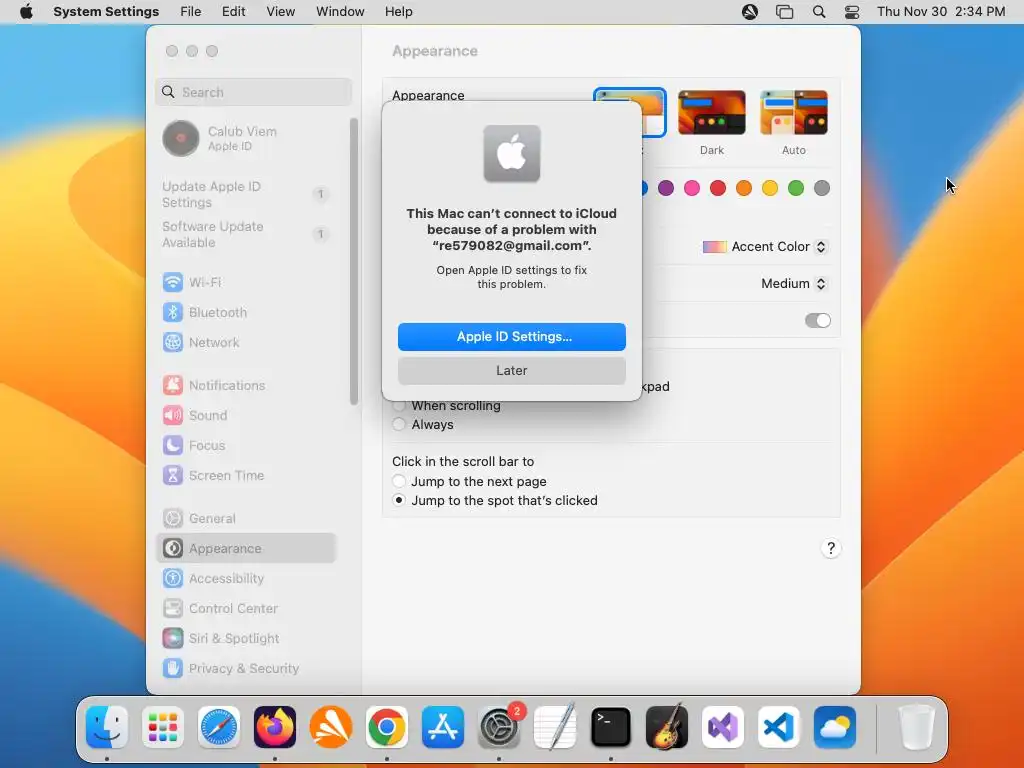Image resolution: width=1024 pixels, height=768 pixels.
Task: Pick the red accent color
Action: (x=718, y=188)
